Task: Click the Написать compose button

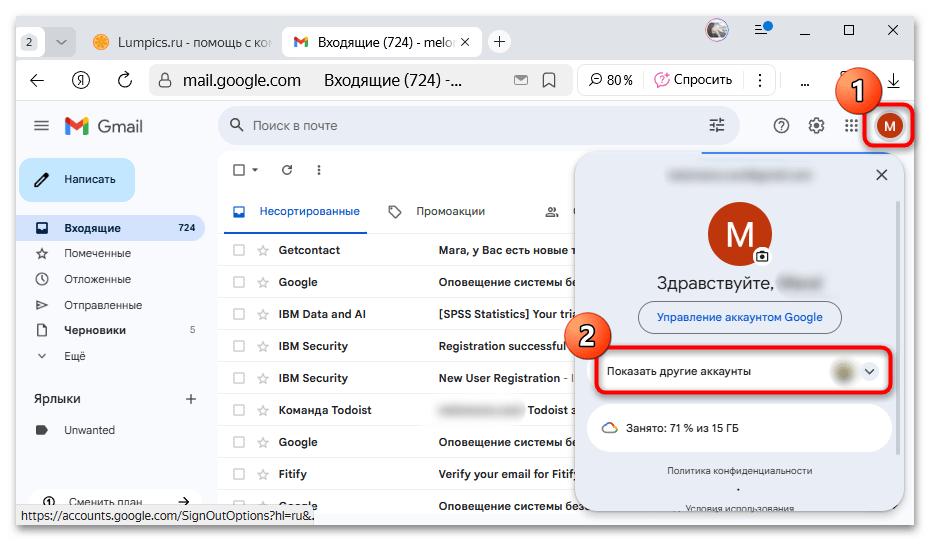Action: [77, 180]
